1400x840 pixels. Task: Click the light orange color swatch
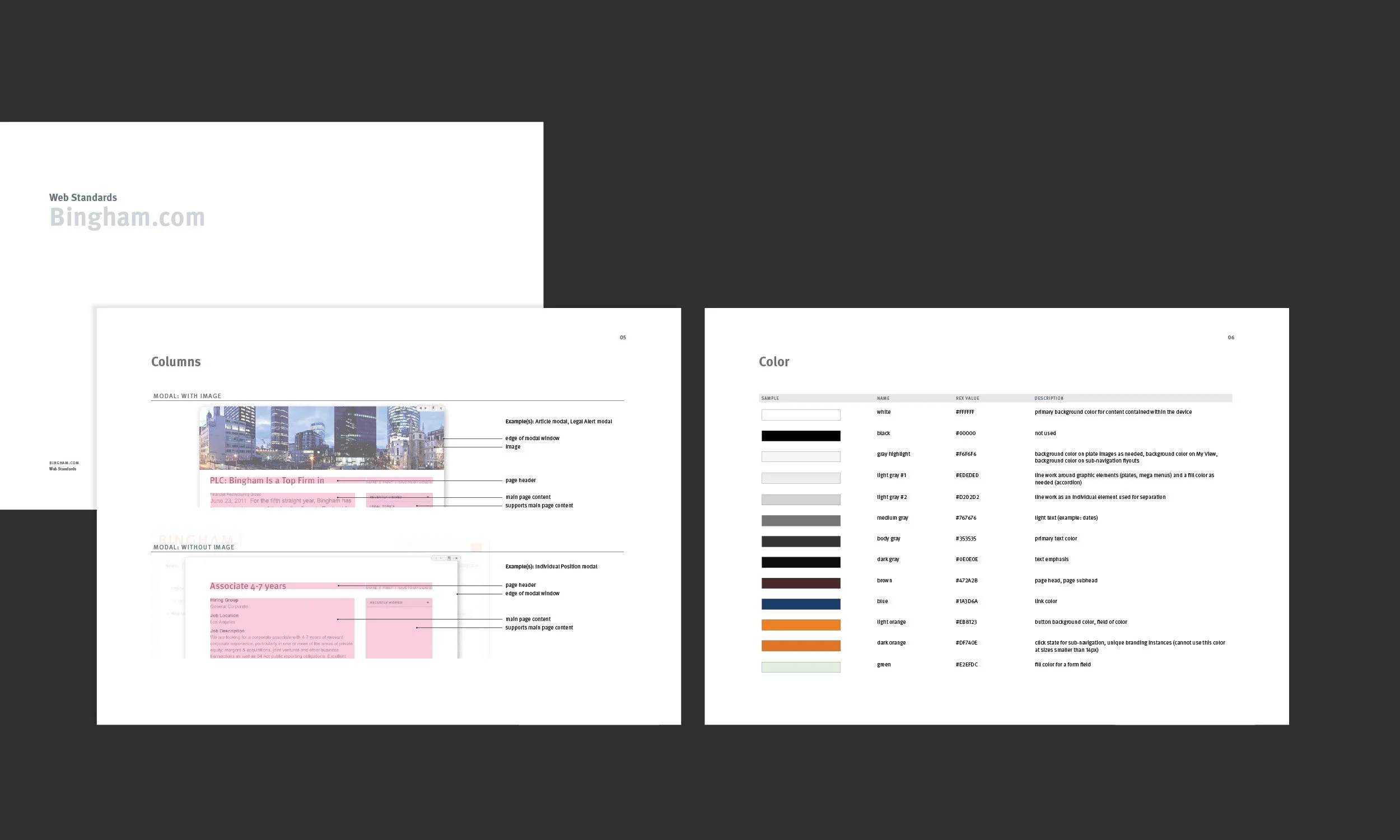801,625
